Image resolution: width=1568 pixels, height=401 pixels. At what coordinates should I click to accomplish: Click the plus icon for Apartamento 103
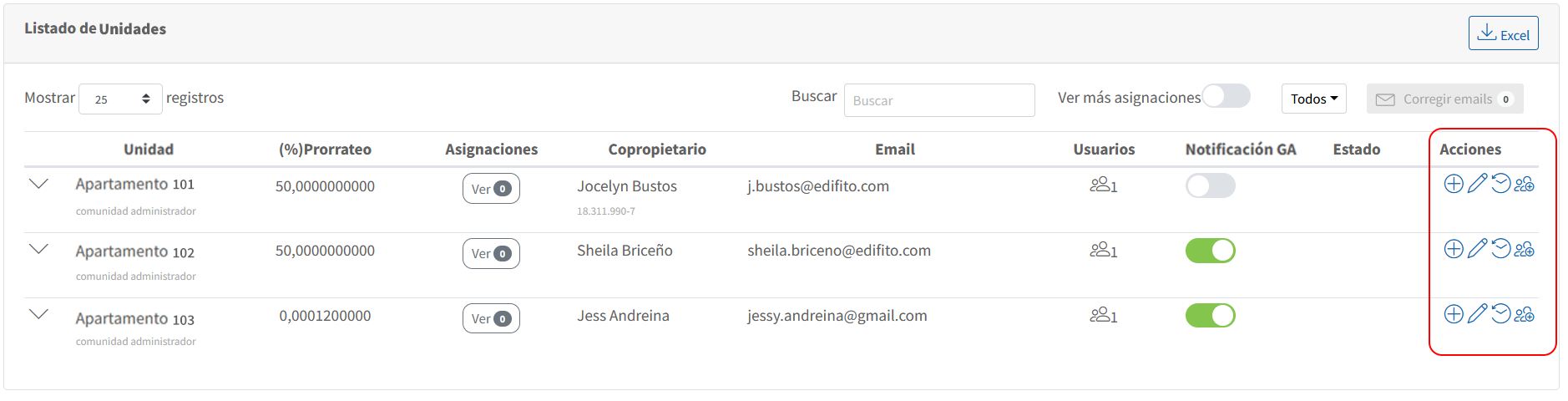point(1454,314)
